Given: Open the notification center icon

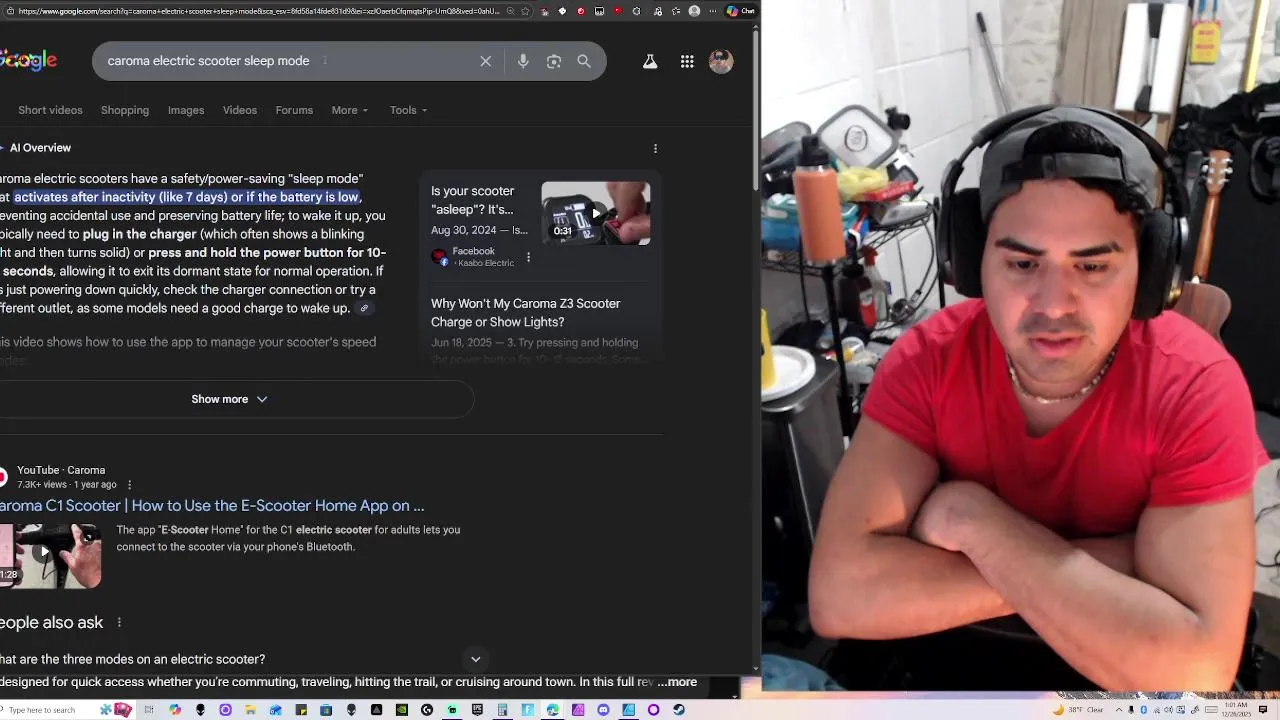Looking at the screenshot, I should point(1263,710).
